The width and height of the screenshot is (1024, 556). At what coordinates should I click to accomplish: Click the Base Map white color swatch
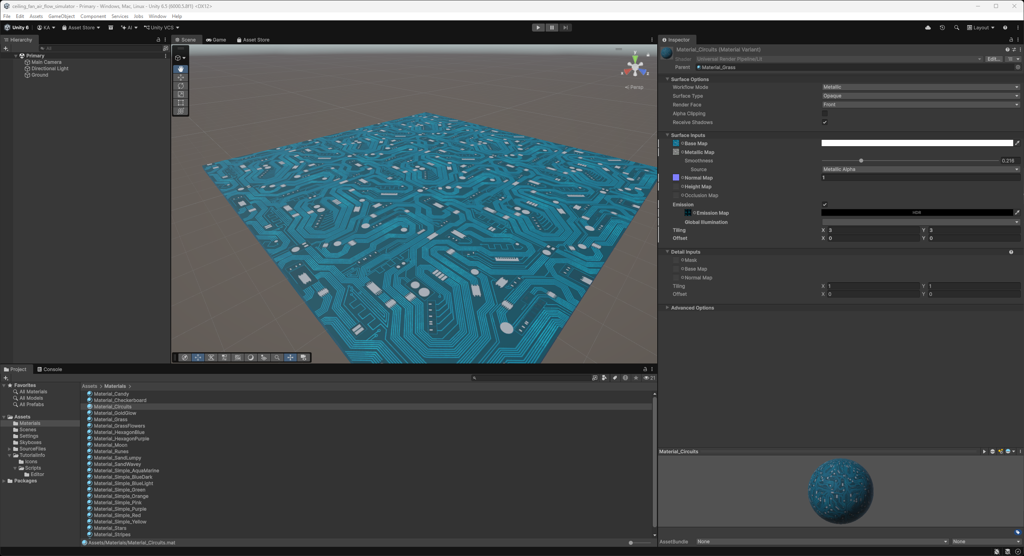(x=917, y=143)
